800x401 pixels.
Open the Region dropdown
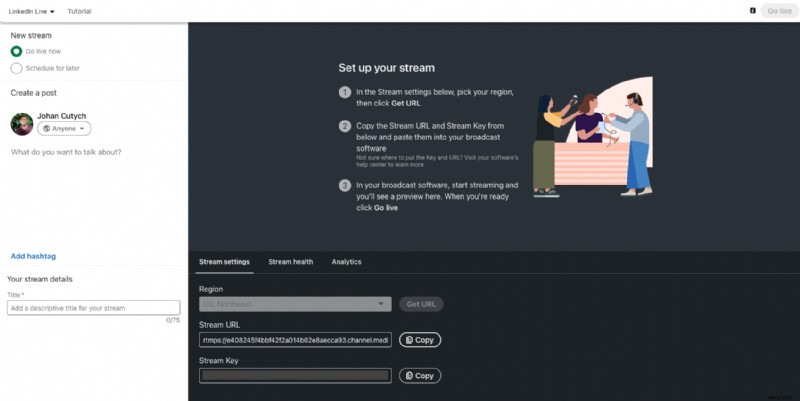295,304
